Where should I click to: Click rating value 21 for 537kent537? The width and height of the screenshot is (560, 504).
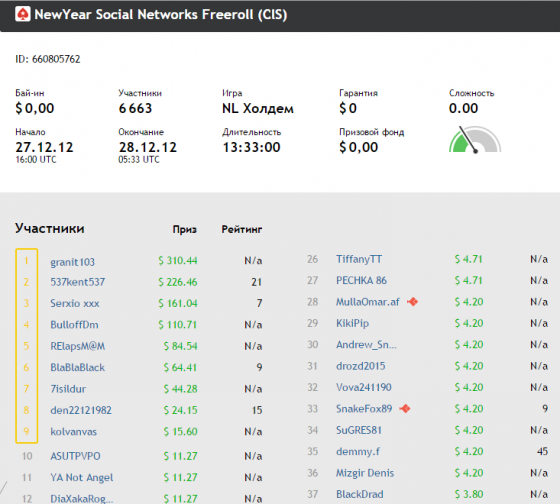(256, 282)
